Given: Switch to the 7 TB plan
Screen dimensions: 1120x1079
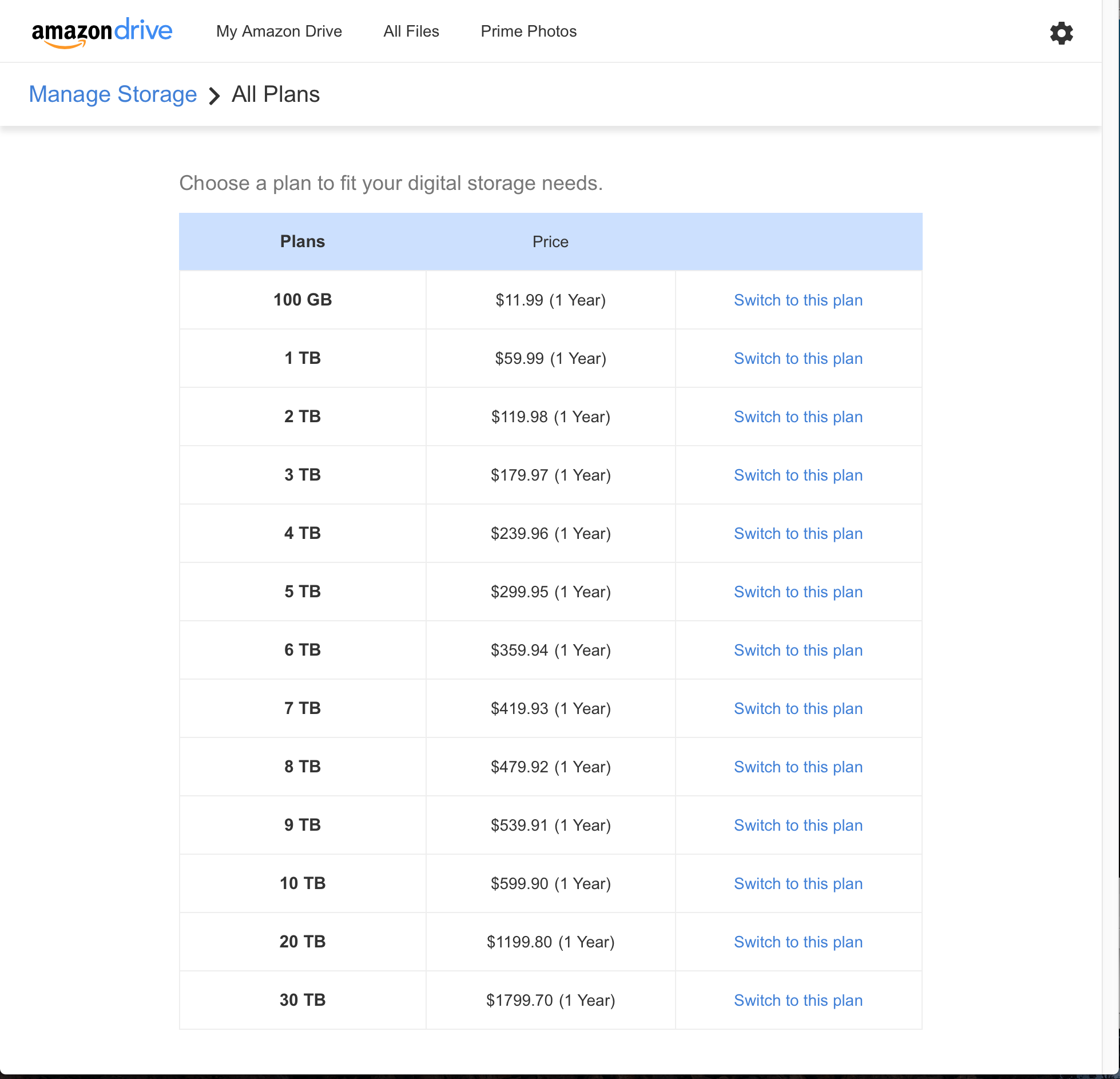Looking at the screenshot, I should [797, 709].
